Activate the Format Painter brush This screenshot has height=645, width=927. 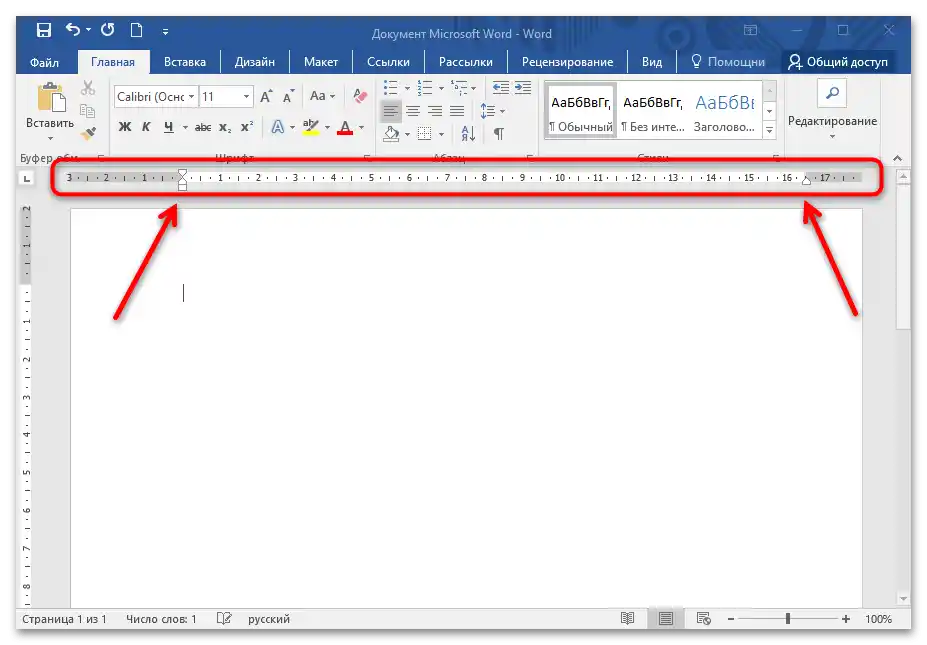(x=88, y=134)
